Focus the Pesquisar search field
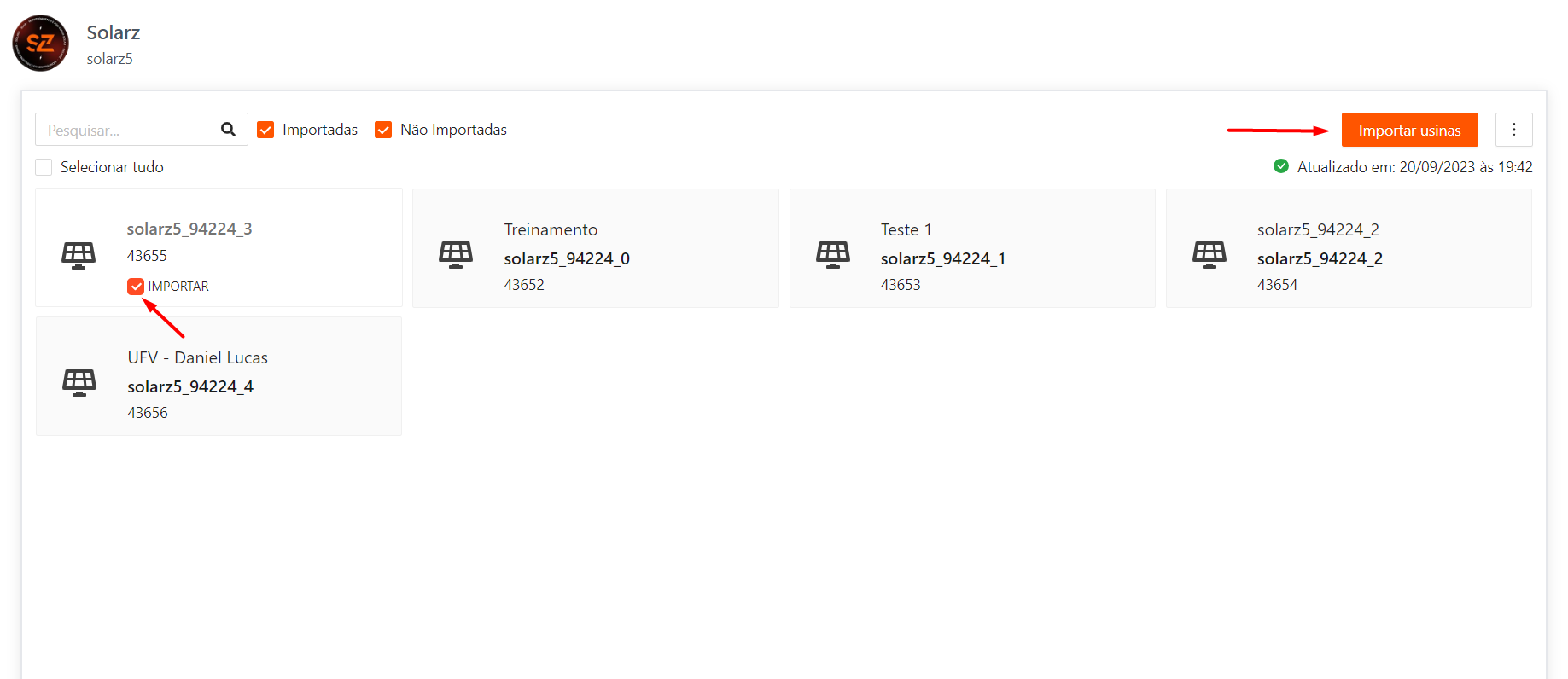 tap(128, 130)
